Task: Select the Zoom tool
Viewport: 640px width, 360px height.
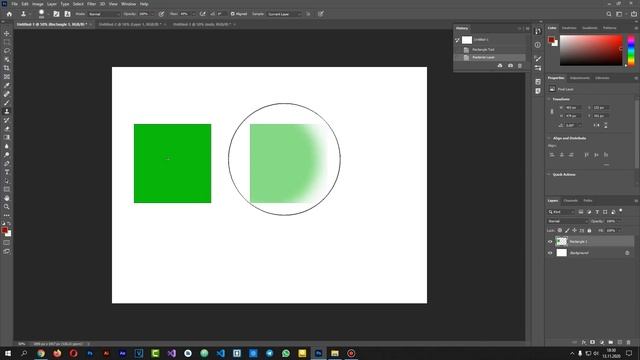Action: click(7, 207)
